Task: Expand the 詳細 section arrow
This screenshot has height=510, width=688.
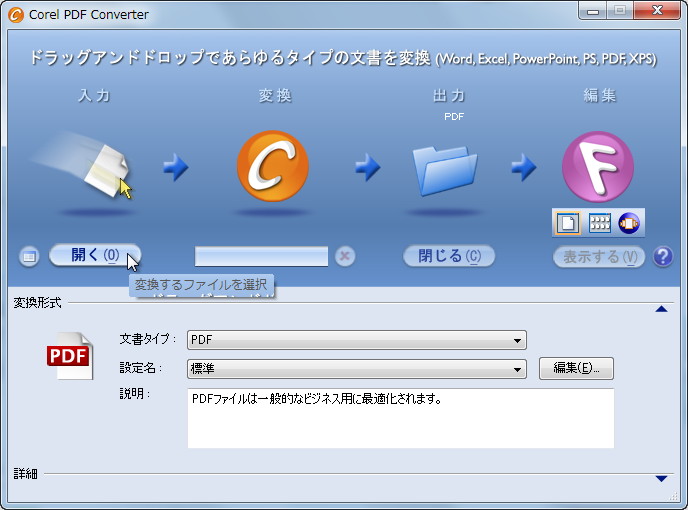Action: point(661,478)
